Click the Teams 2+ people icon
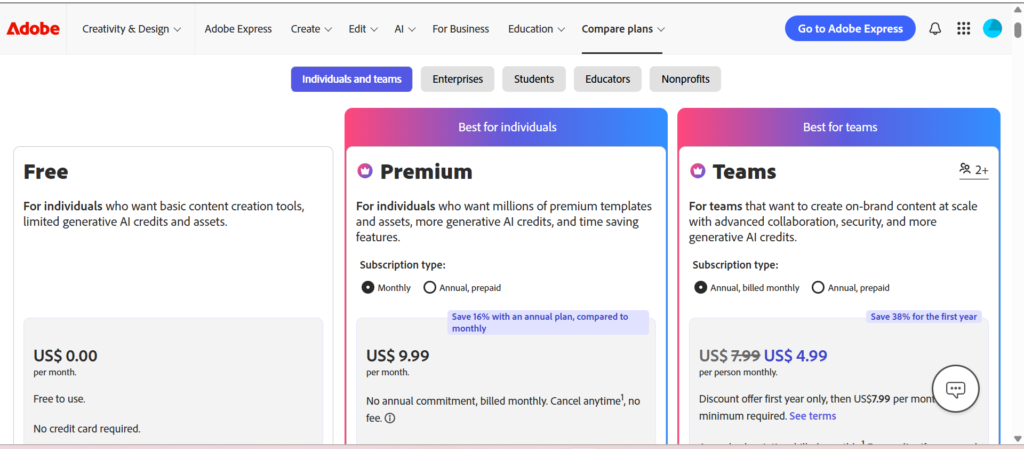Viewport: 1024px width, 449px height. coord(974,170)
